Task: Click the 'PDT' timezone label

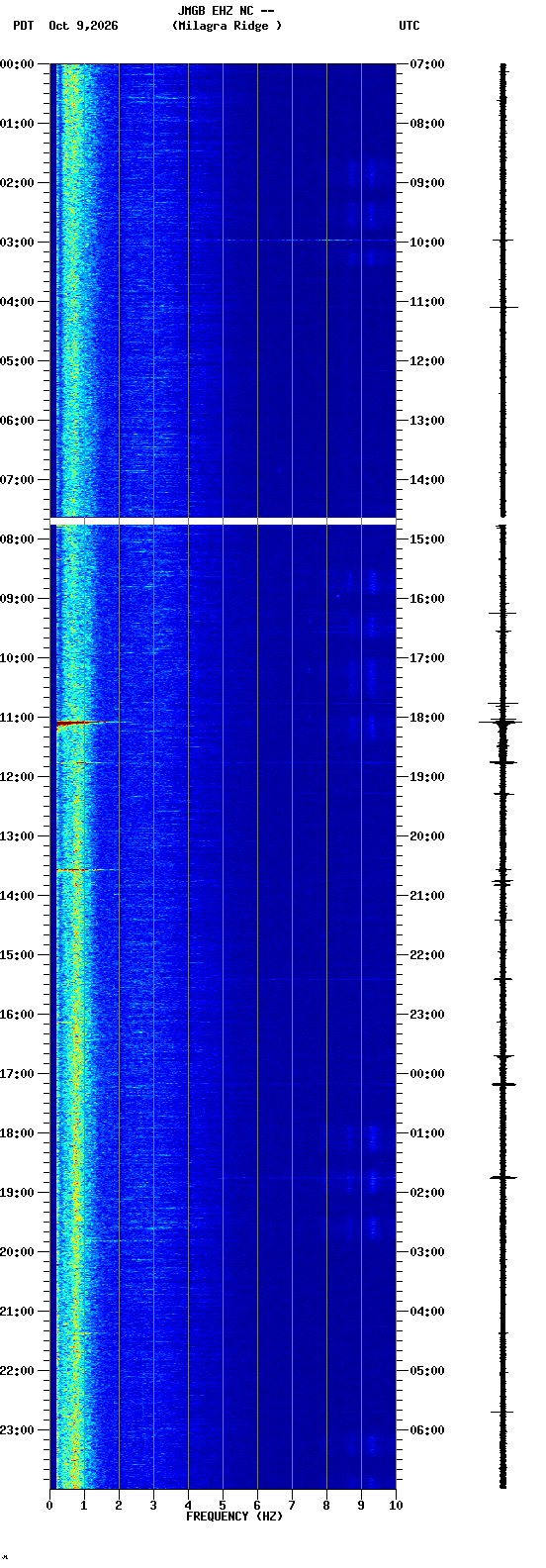Action: click(x=24, y=26)
